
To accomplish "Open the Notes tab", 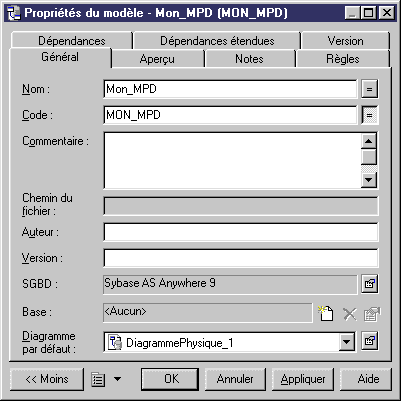I will tap(249, 59).
